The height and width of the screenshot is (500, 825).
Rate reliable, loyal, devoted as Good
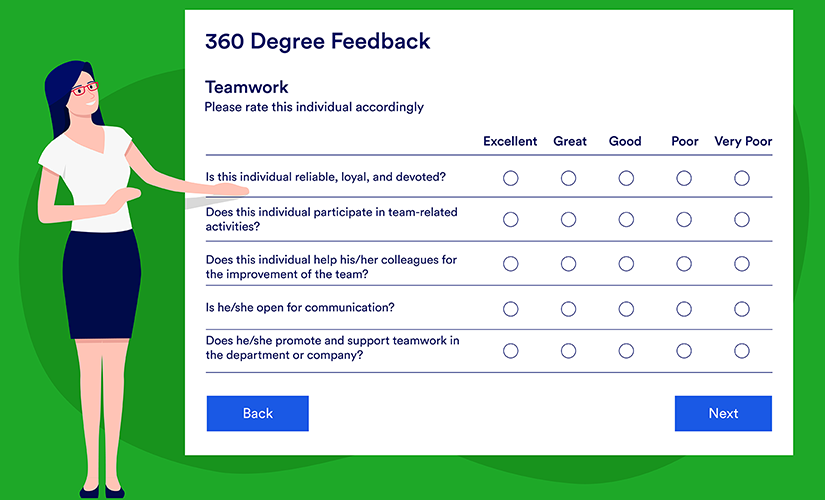click(x=626, y=178)
